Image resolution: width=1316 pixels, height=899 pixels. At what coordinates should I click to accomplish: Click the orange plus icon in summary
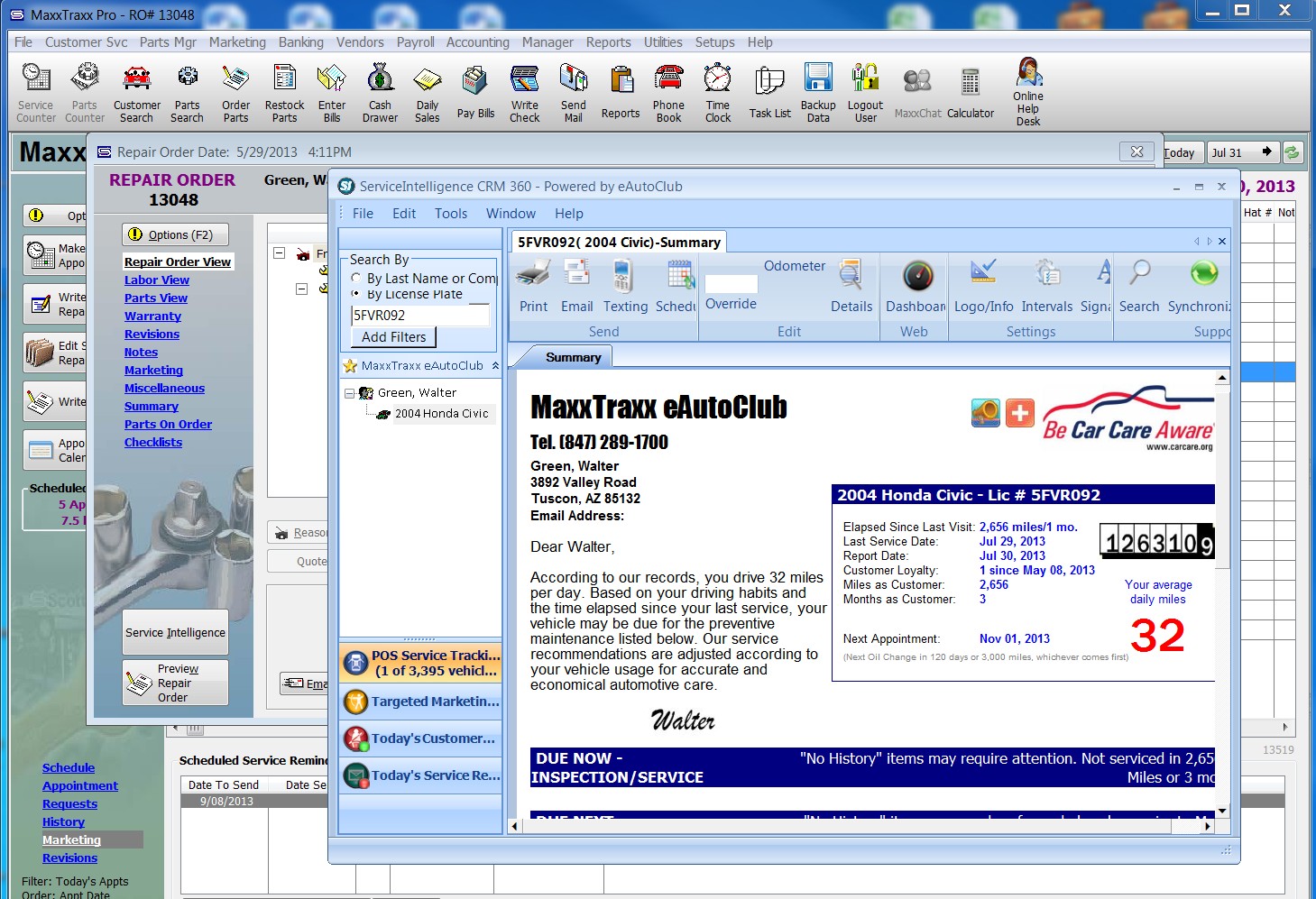1019,413
